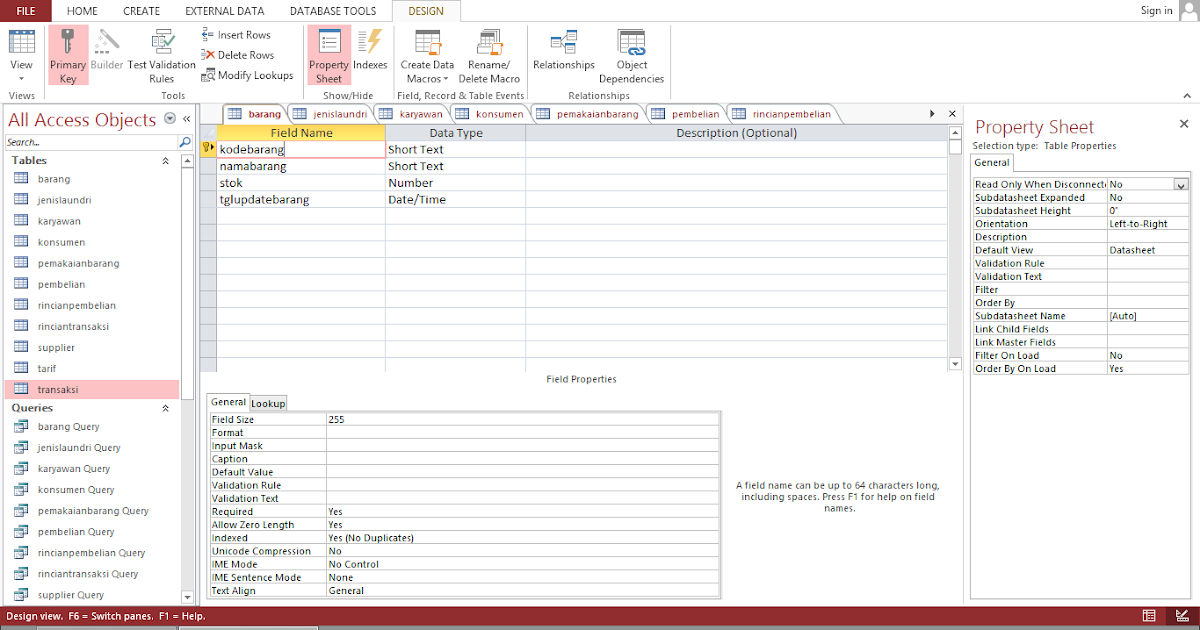The image size is (1200, 630).
Task: Switch to the HOME ribbon tab
Action: pos(82,11)
